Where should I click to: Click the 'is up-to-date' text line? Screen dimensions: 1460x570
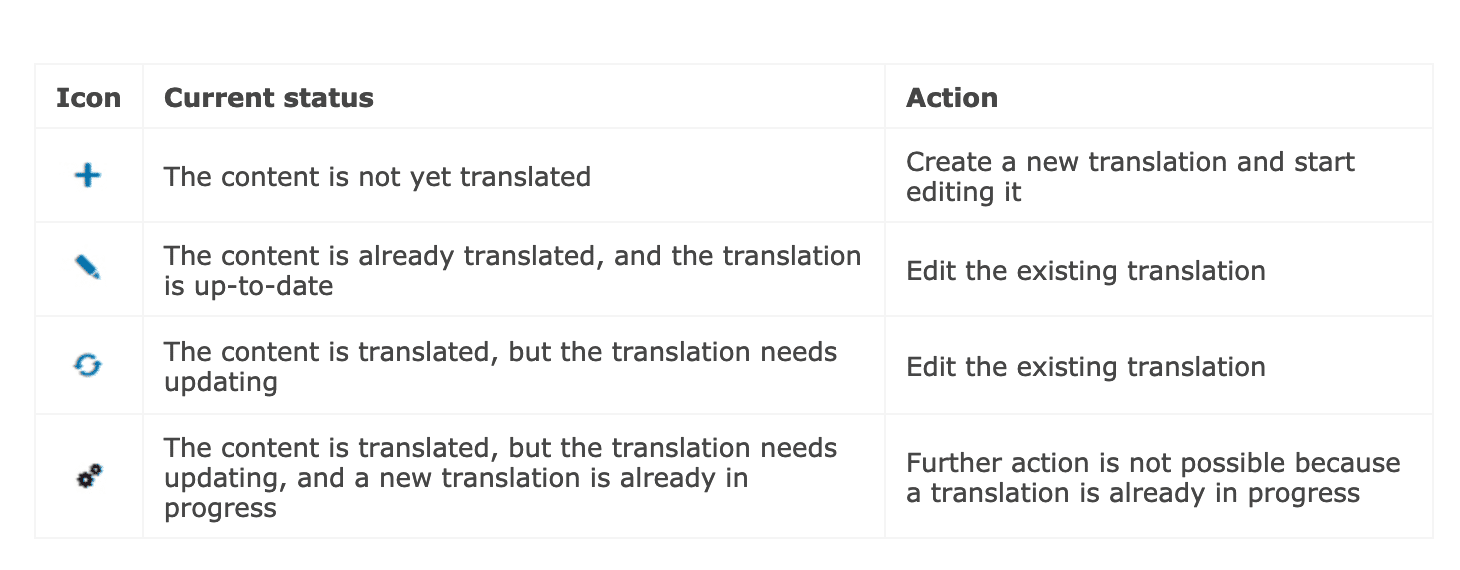coord(248,286)
